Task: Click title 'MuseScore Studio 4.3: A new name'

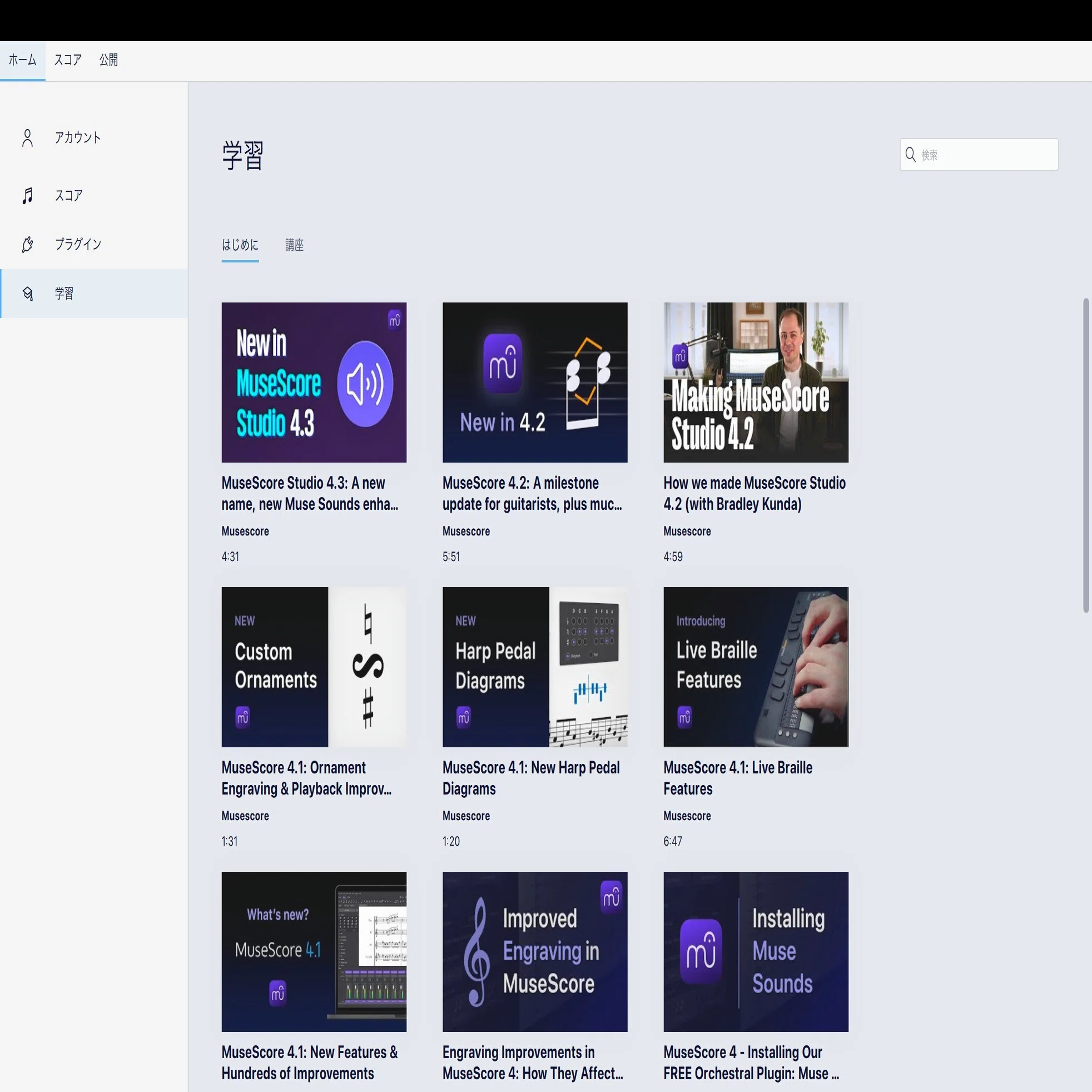Action: pos(310,493)
